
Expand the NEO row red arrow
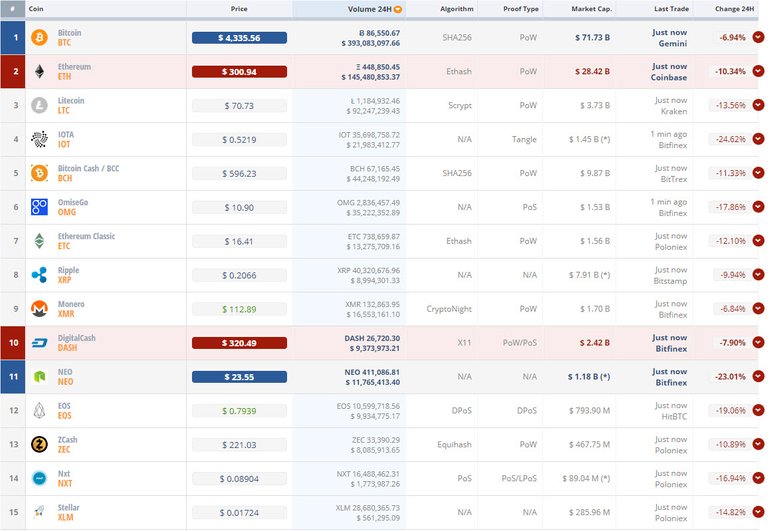click(x=758, y=376)
